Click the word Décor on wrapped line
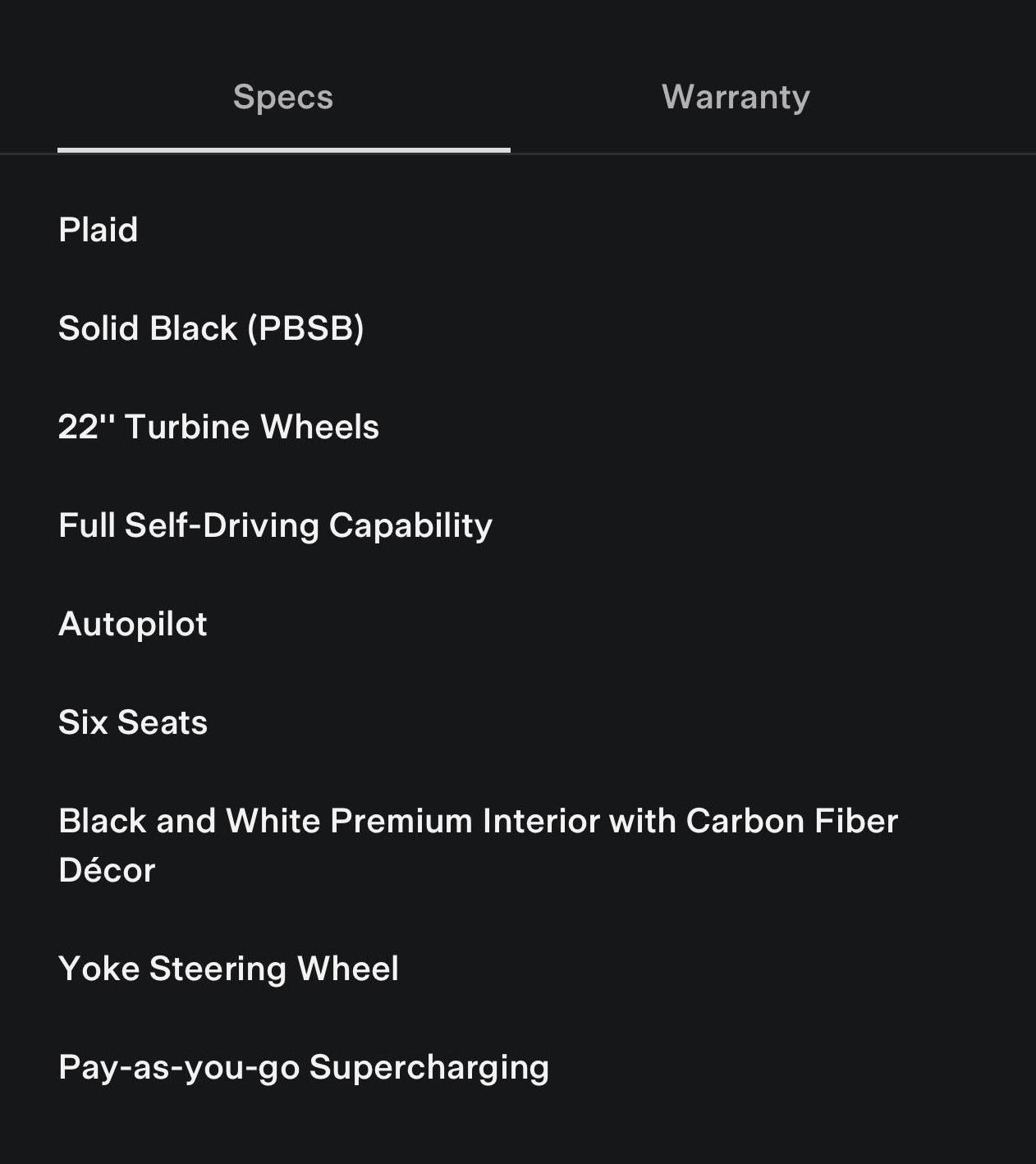 [x=107, y=870]
